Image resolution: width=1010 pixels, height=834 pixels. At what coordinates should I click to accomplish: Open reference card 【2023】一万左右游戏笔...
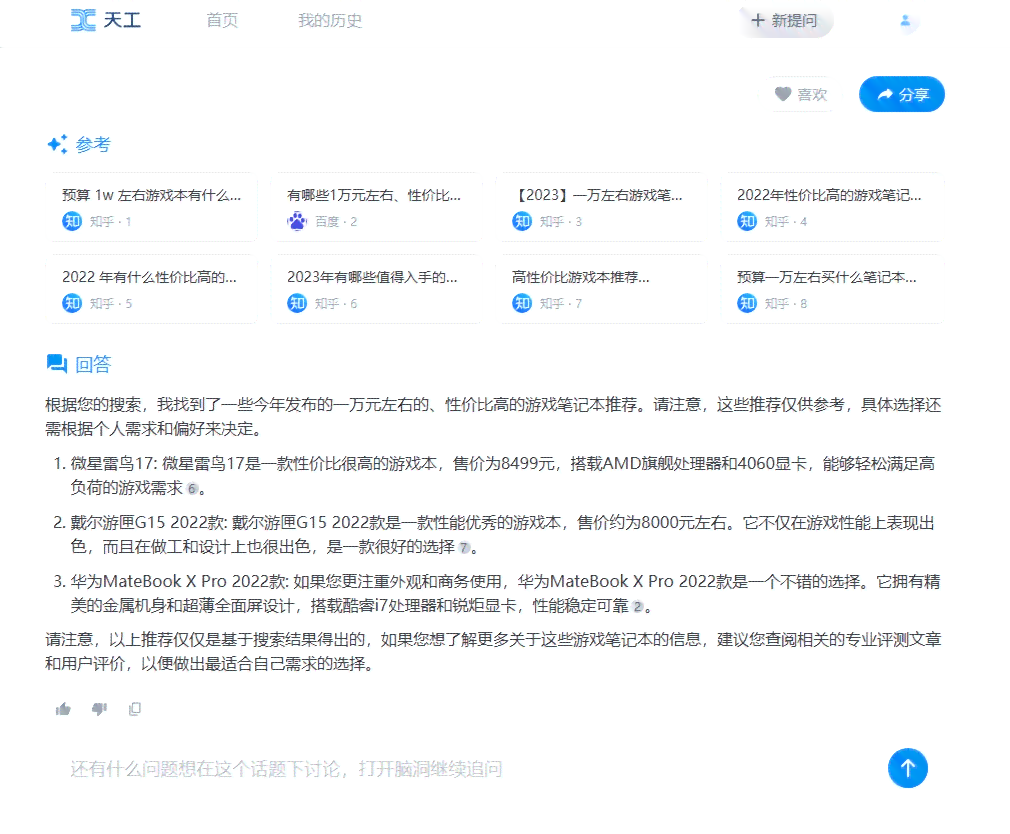[x=602, y=207]
